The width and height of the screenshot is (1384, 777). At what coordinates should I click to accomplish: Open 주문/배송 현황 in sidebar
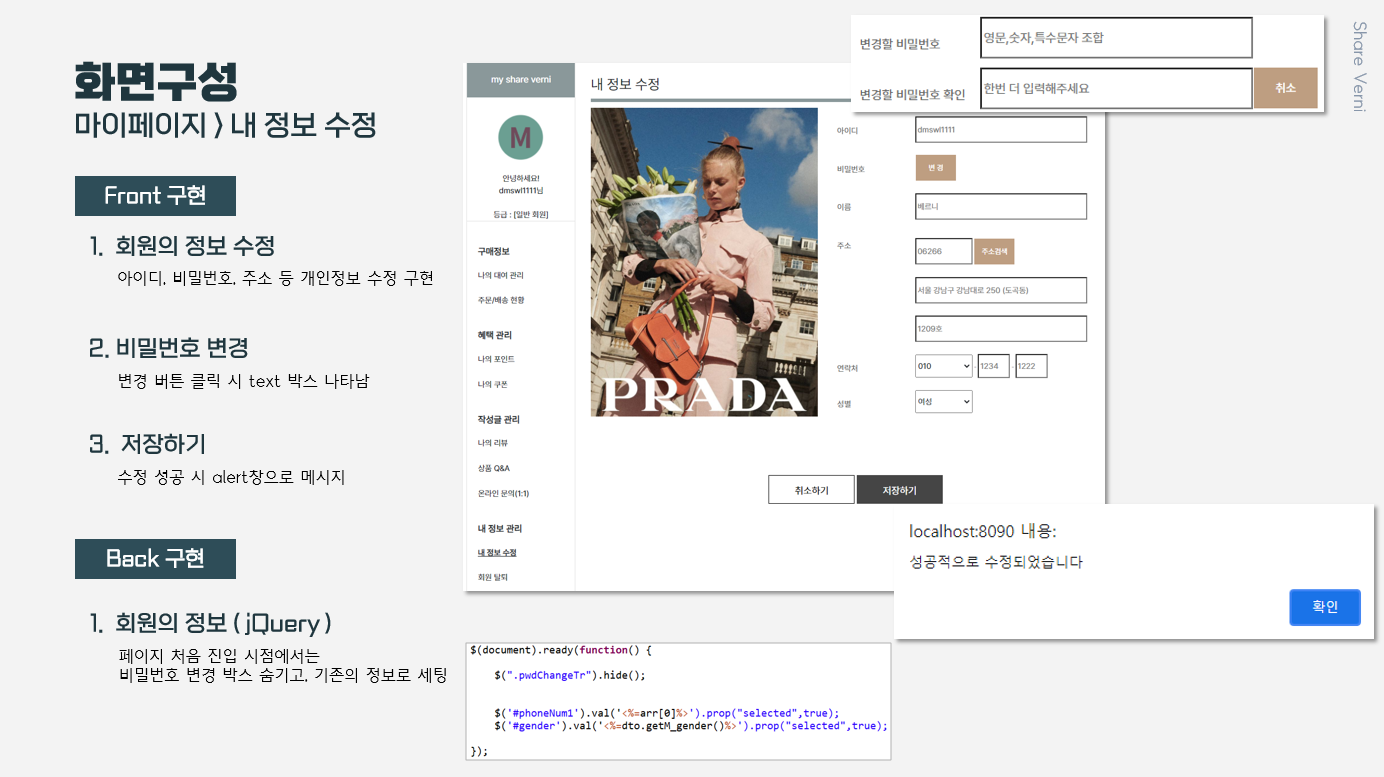point(501,300)
